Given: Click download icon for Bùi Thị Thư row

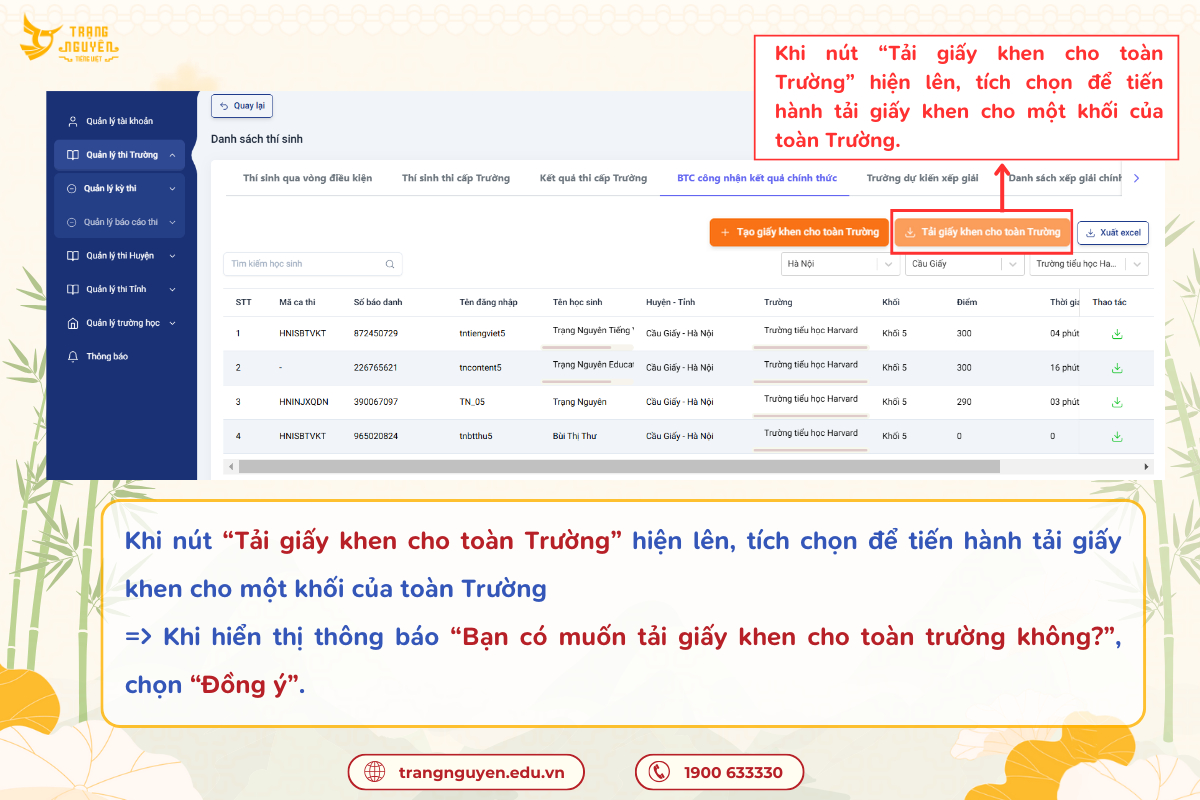Looking at the screenshot, I should click(x=1117, y=436).
